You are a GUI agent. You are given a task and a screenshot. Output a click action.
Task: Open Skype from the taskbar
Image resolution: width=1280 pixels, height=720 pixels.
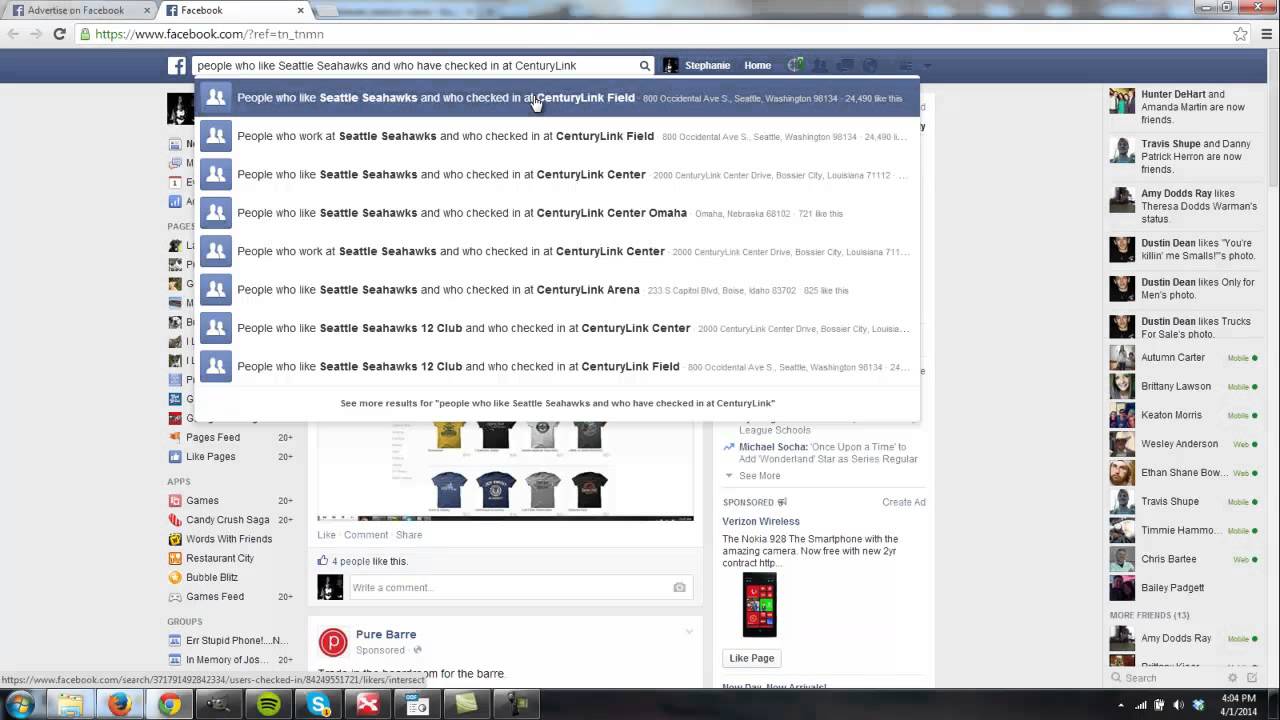[319, 705]
